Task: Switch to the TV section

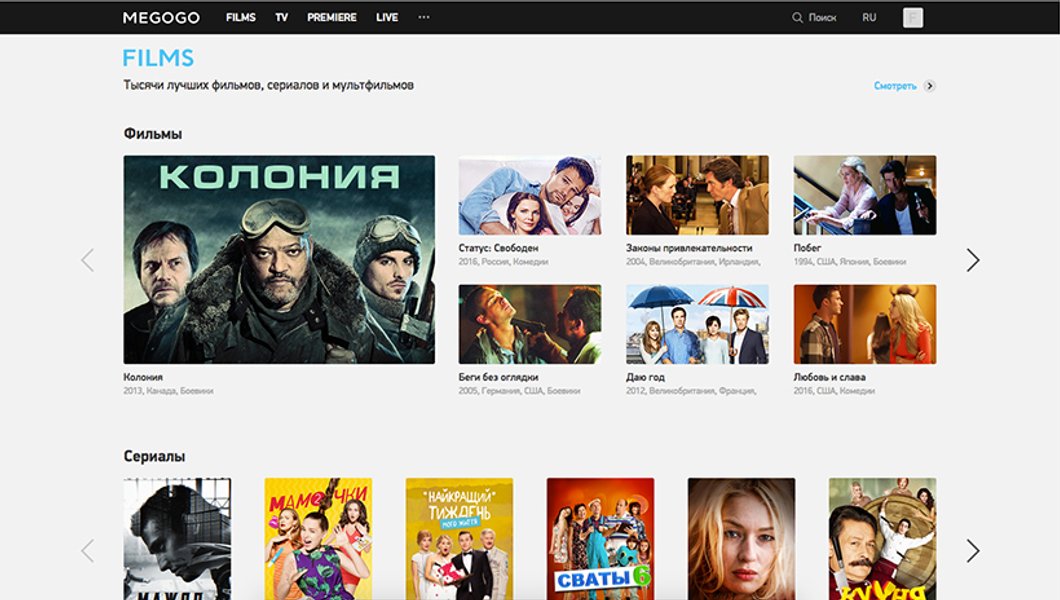Action: pyautogui.click(x=281, y=18)
